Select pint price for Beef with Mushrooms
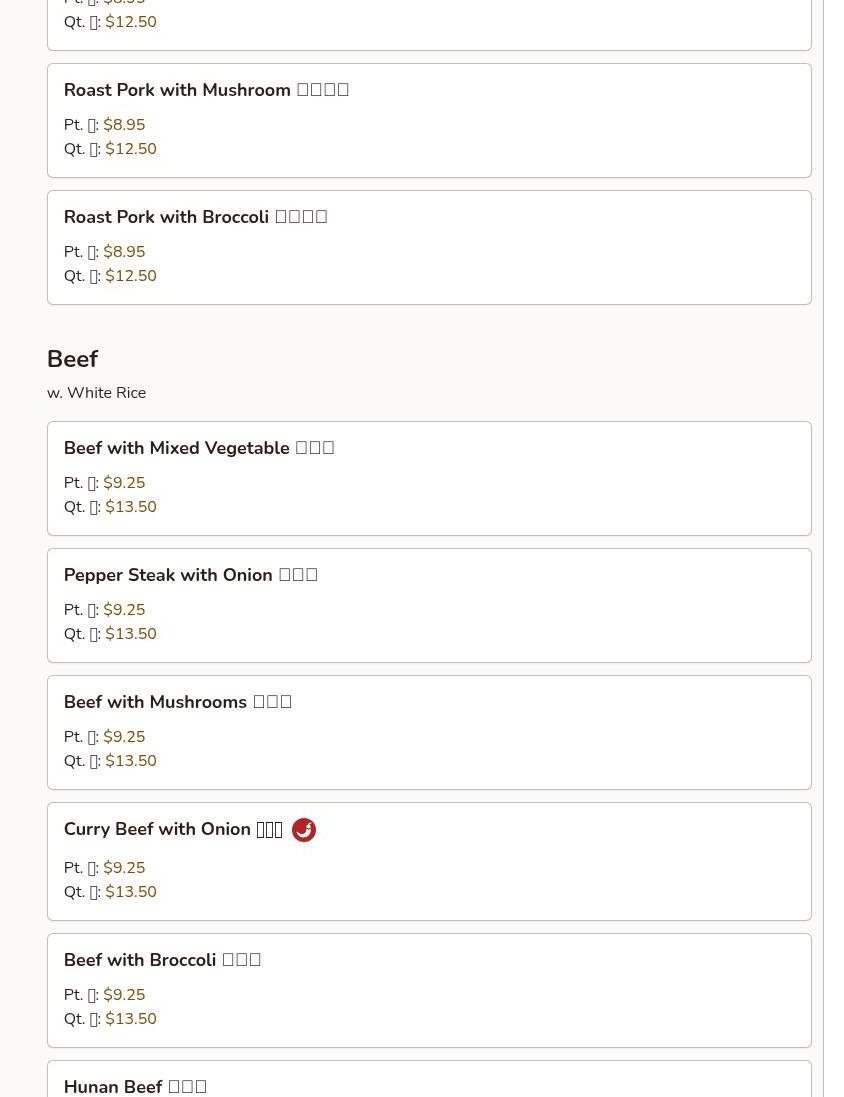The image size is (844, 1097). point(124,737)
